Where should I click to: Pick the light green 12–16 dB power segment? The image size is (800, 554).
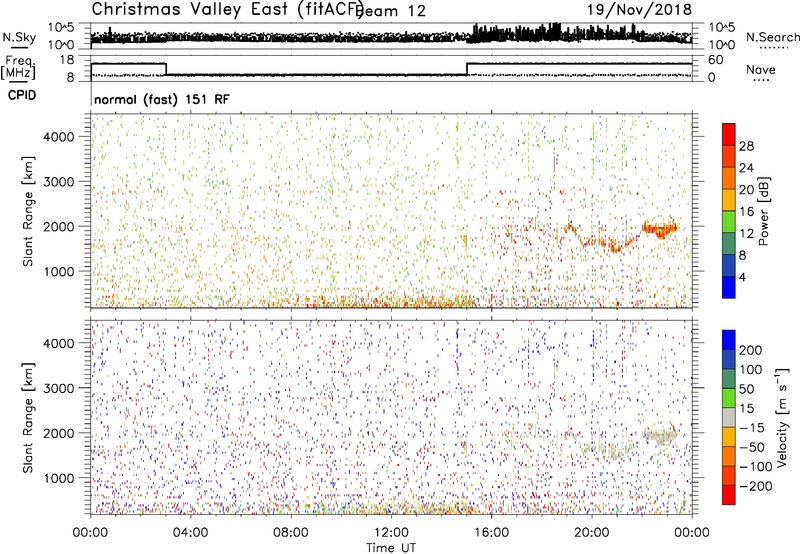729,222
